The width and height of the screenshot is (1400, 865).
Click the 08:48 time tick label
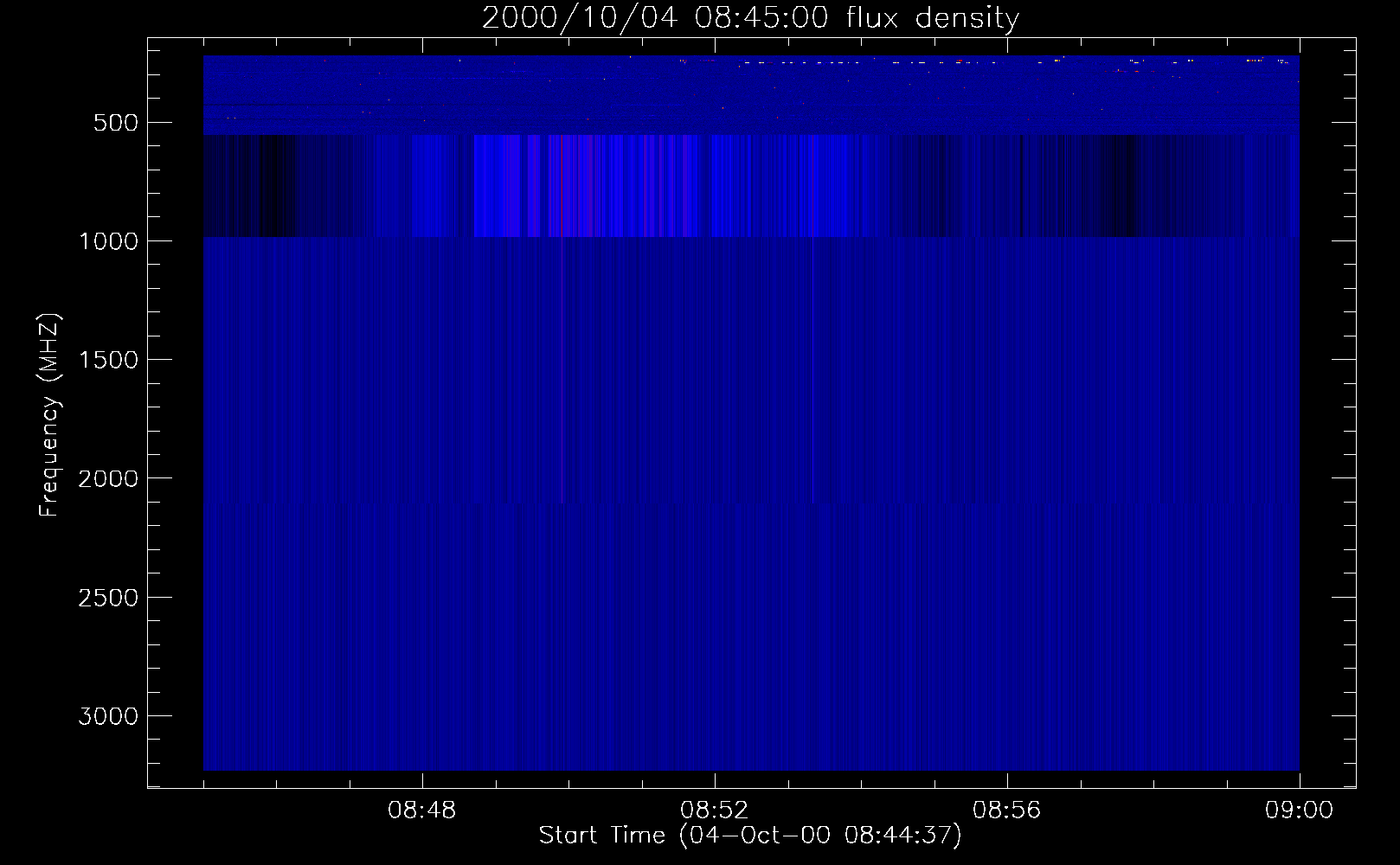click(x=422, y=811)
